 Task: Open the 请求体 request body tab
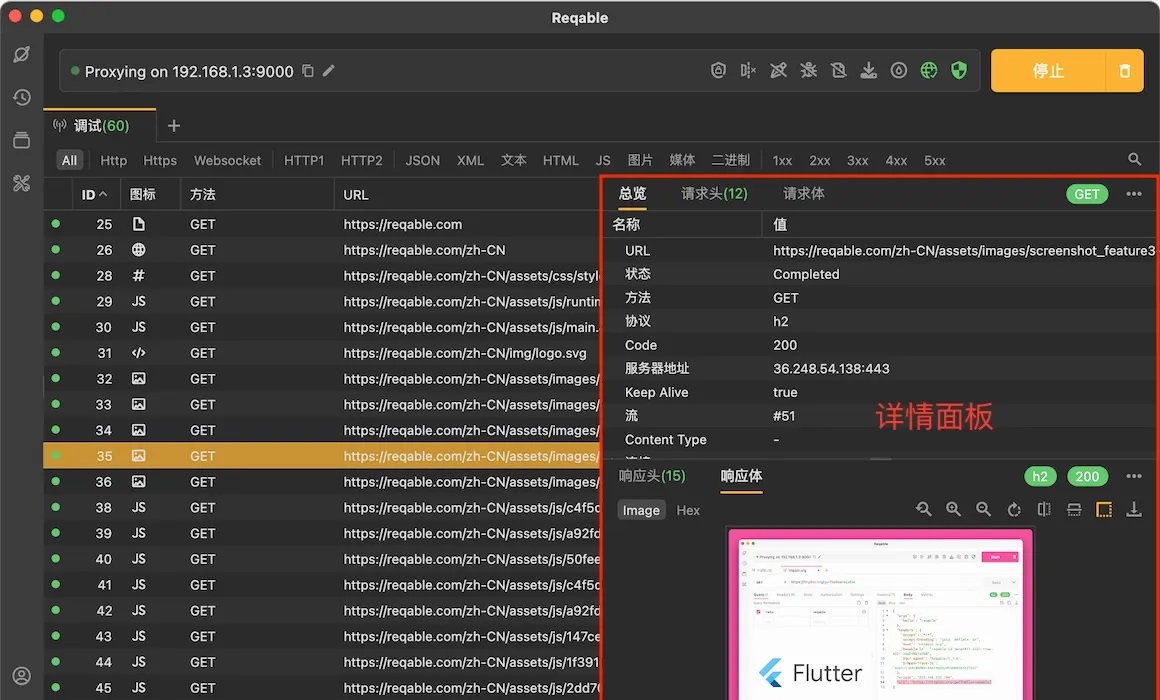[x=803, y=194]
